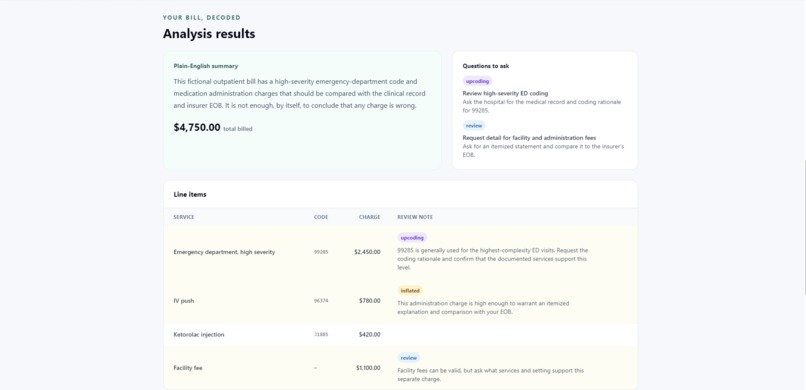The width and height of the screenshot is (806, 390).
Task: Click the IV push administration charge note
Action: point(483,308)
